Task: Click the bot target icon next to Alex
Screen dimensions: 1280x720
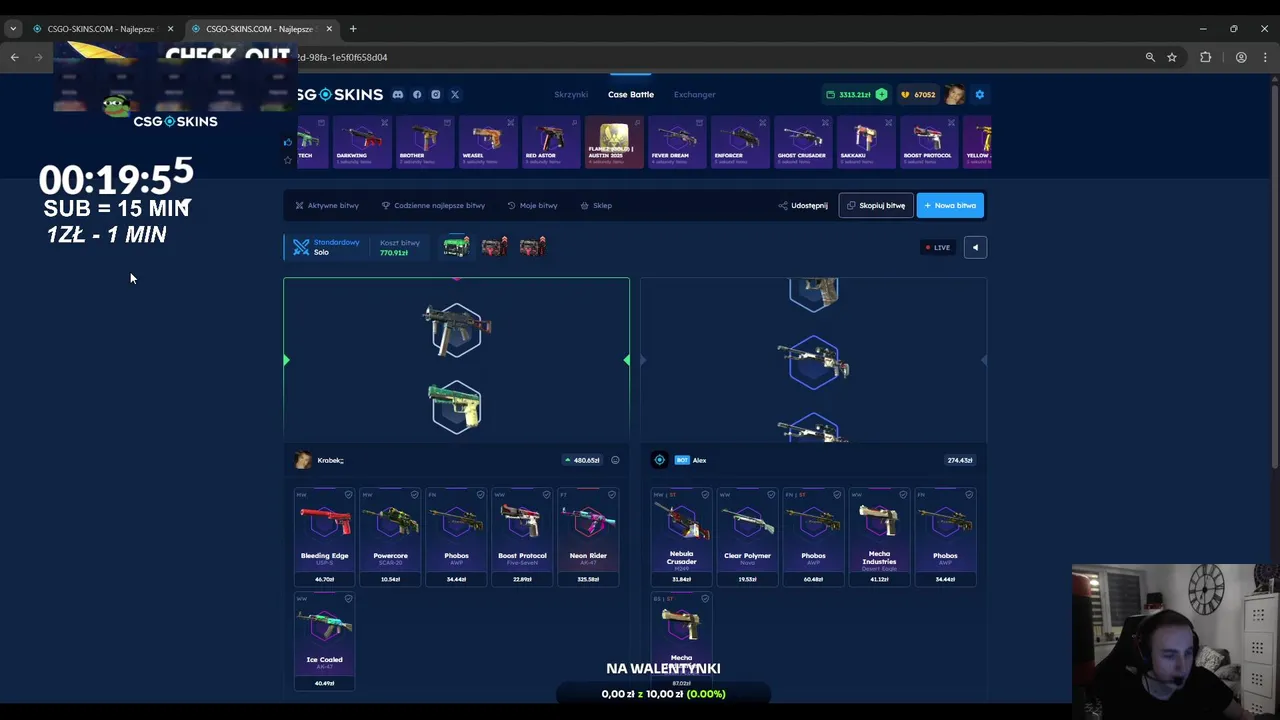Action: click(659, 460)
